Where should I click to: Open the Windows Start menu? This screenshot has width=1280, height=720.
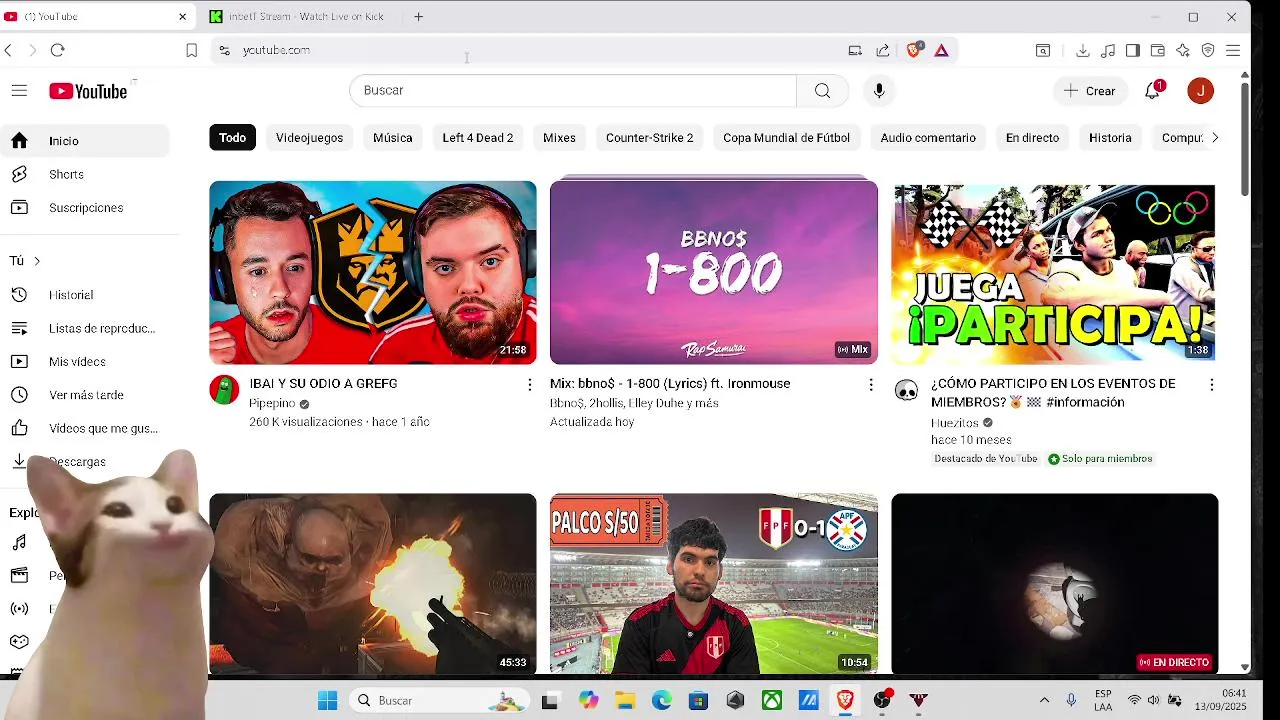327,701
